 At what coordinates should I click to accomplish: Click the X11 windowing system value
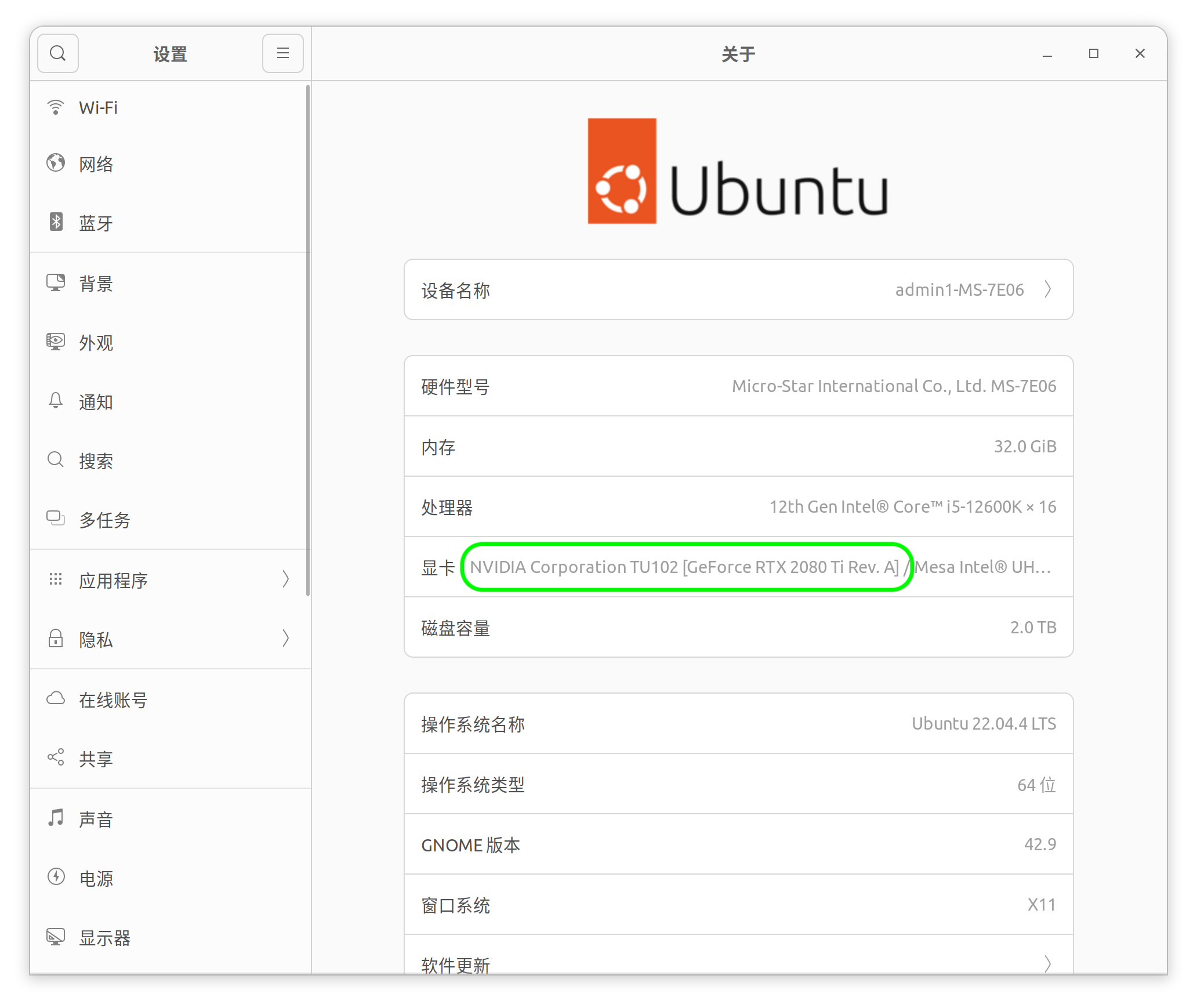[x=1042, y=905]
